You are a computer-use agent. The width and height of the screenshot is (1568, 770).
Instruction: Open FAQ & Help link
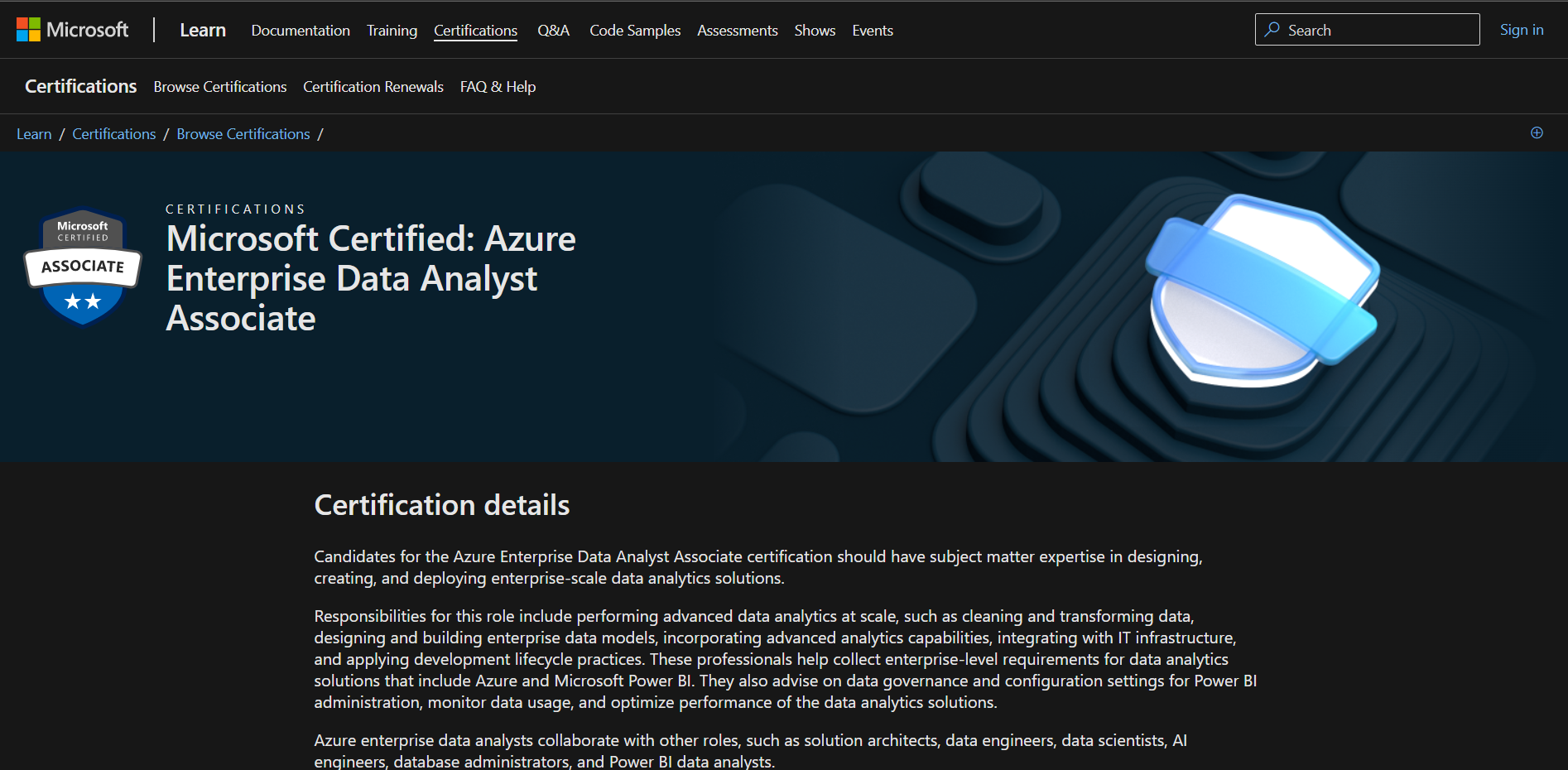498,87
